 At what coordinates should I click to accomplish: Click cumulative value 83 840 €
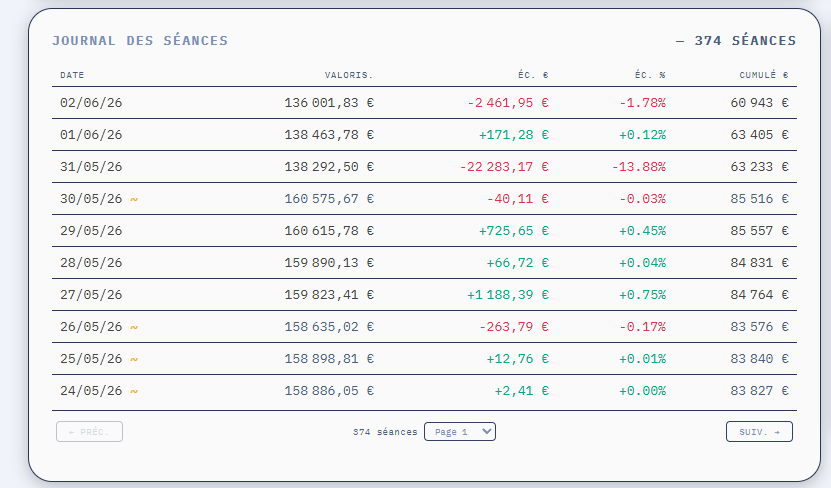pos(759,359)
